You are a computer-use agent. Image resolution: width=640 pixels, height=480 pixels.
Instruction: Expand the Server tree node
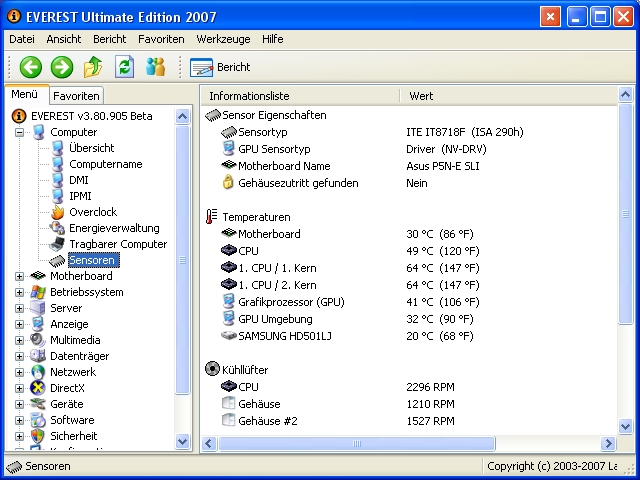coord(19,308)
